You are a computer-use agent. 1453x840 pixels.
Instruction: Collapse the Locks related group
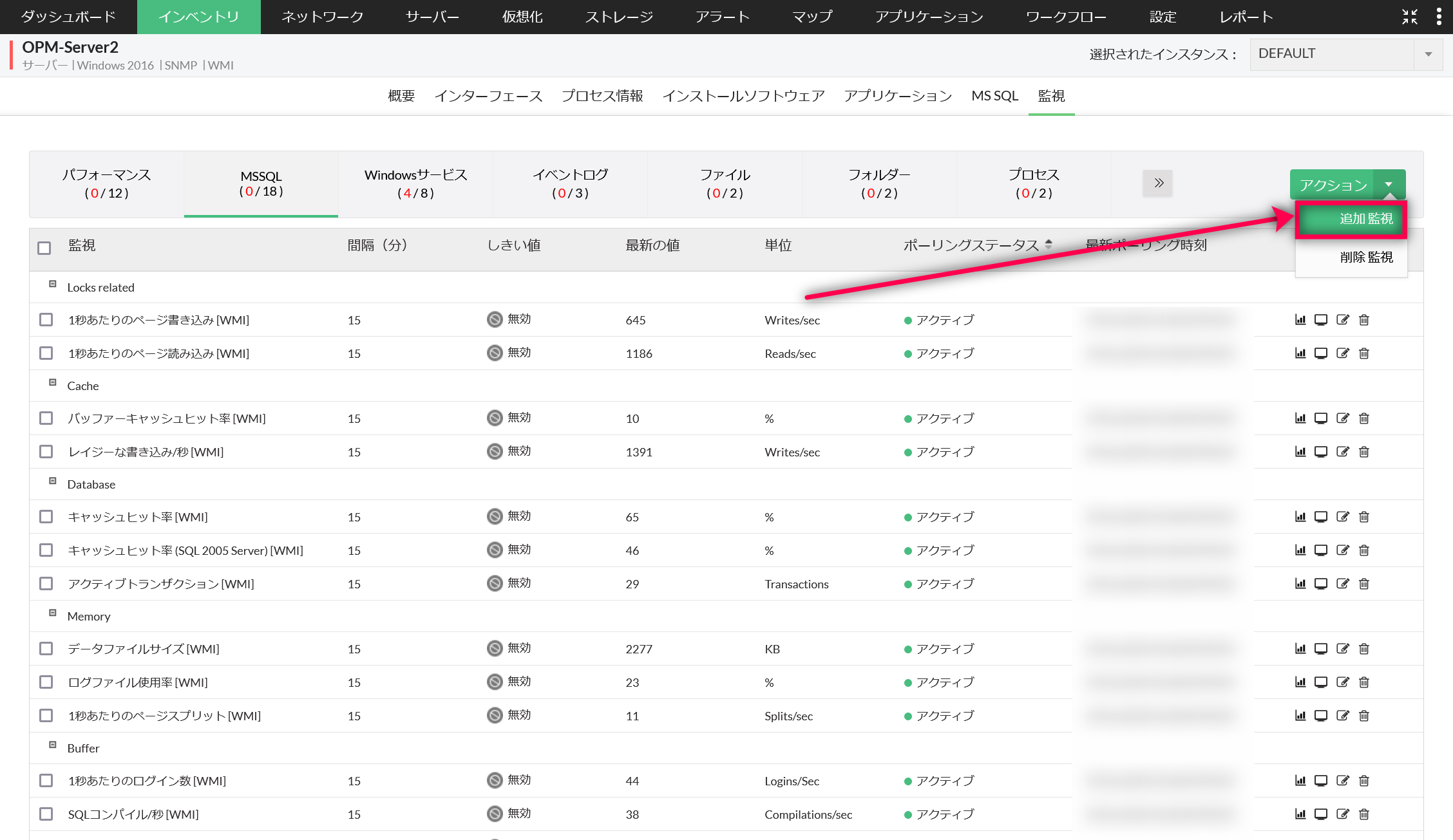[53, 284]
